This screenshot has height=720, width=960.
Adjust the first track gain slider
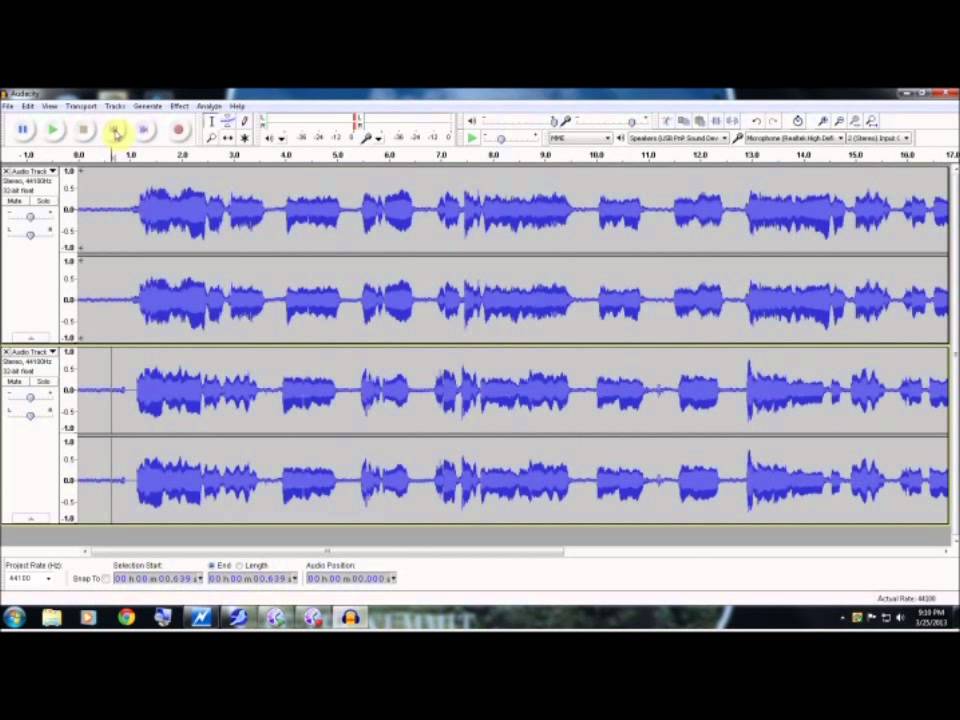(30, 217)
